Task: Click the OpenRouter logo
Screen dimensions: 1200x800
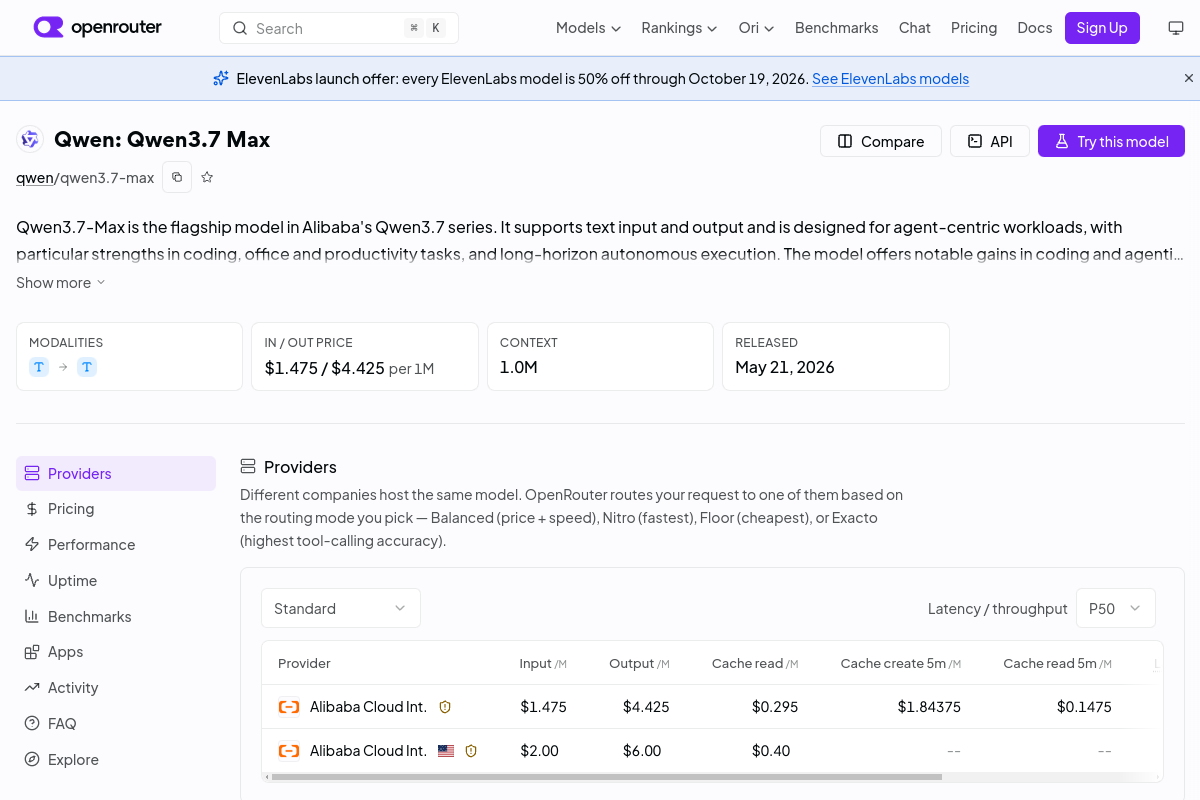Action: tap(98, 28)
